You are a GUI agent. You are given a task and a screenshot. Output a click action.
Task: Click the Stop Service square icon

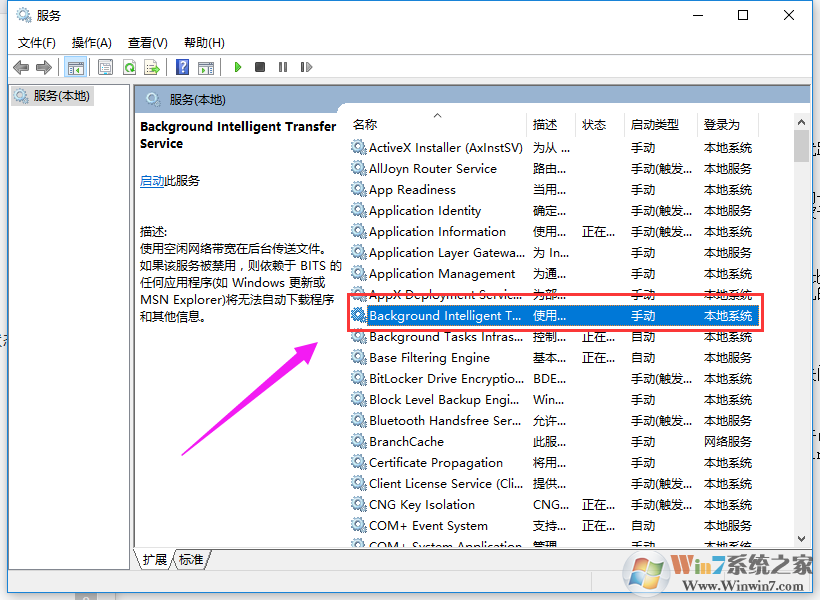tap(260, 67)
